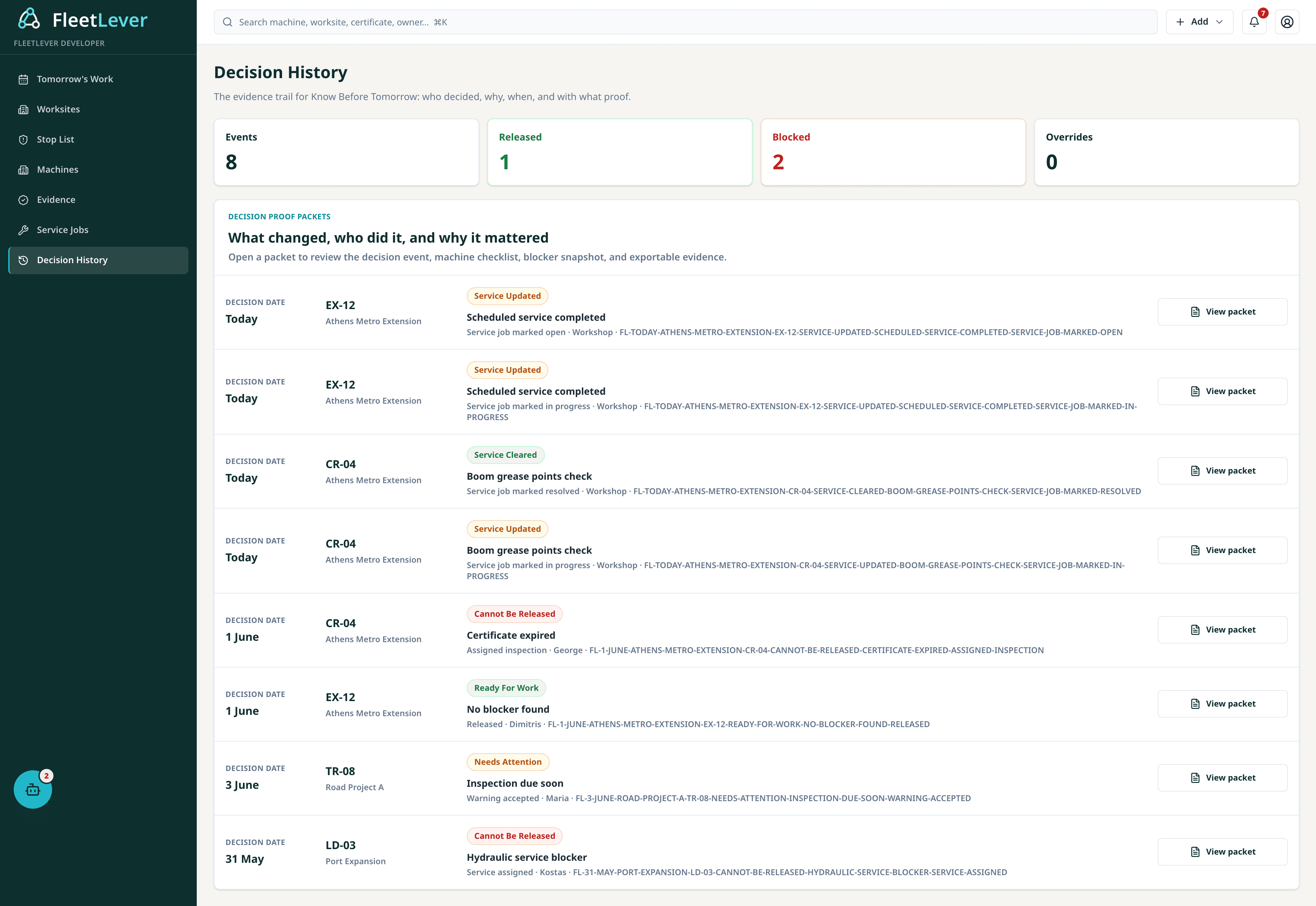Open the Service Jobs page
This screenshot has height=906, width=1316.
click(x=98, y=230)
